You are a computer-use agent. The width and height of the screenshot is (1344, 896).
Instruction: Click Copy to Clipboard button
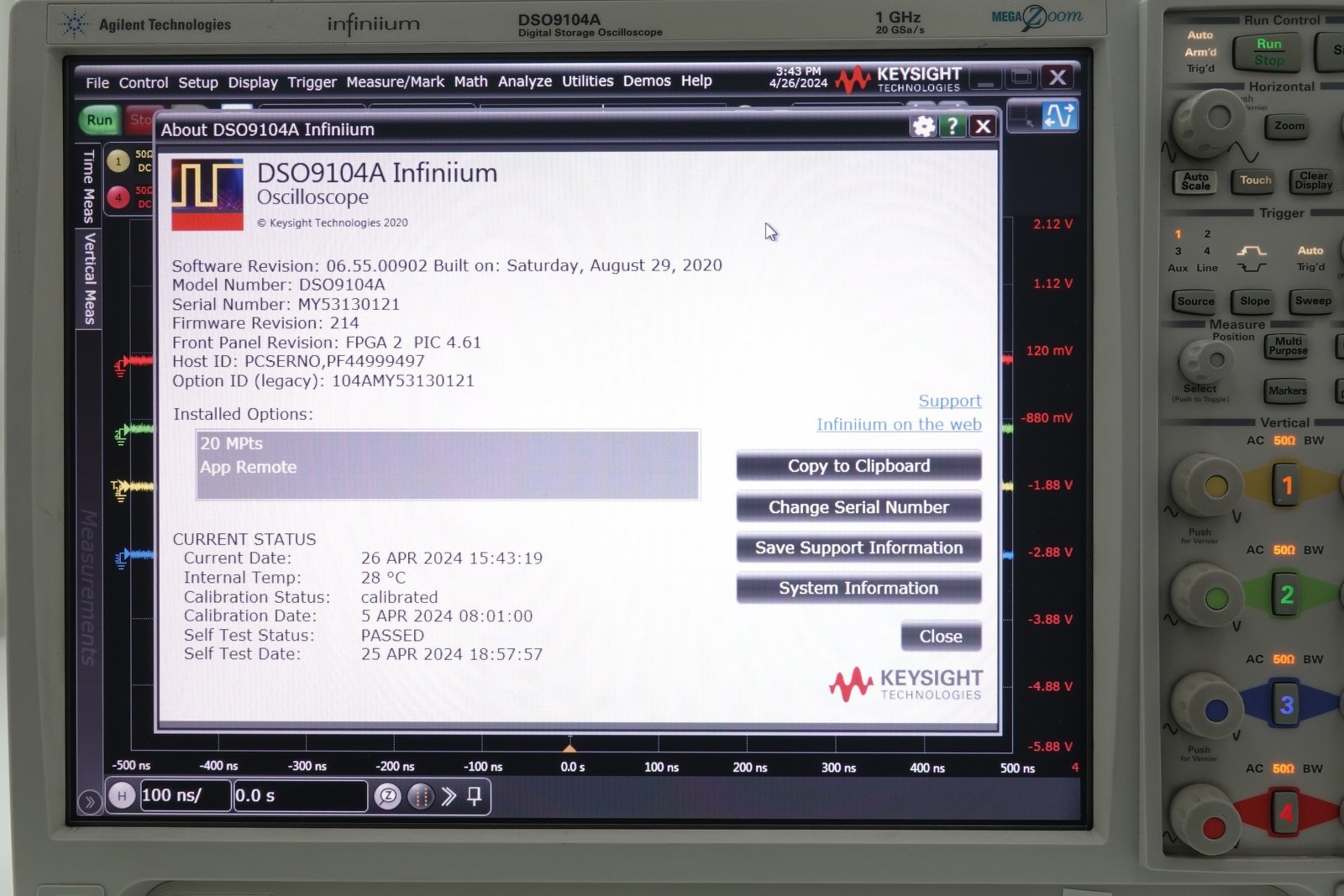(858, 466)
